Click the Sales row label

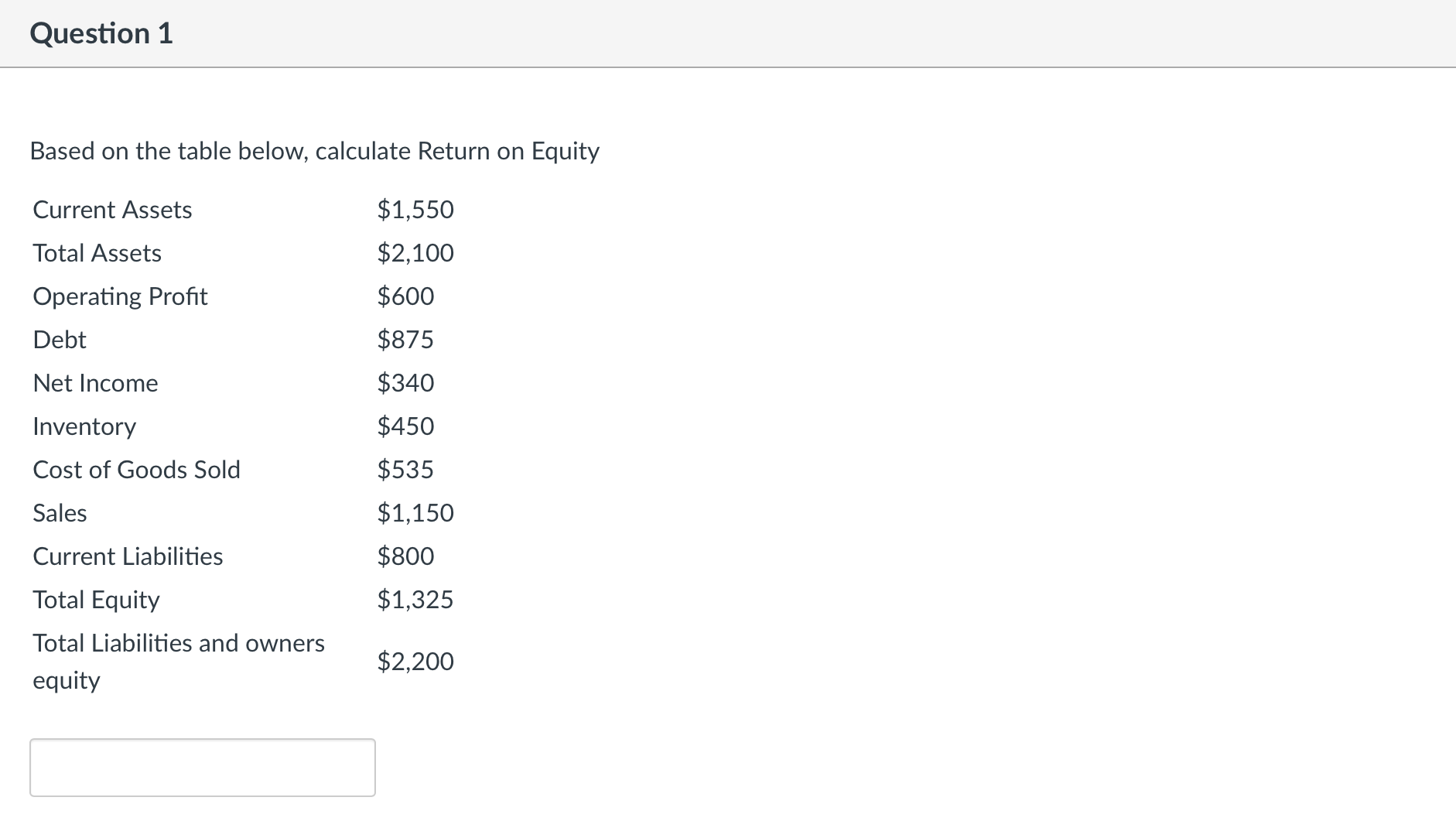[x=59, y=512]
